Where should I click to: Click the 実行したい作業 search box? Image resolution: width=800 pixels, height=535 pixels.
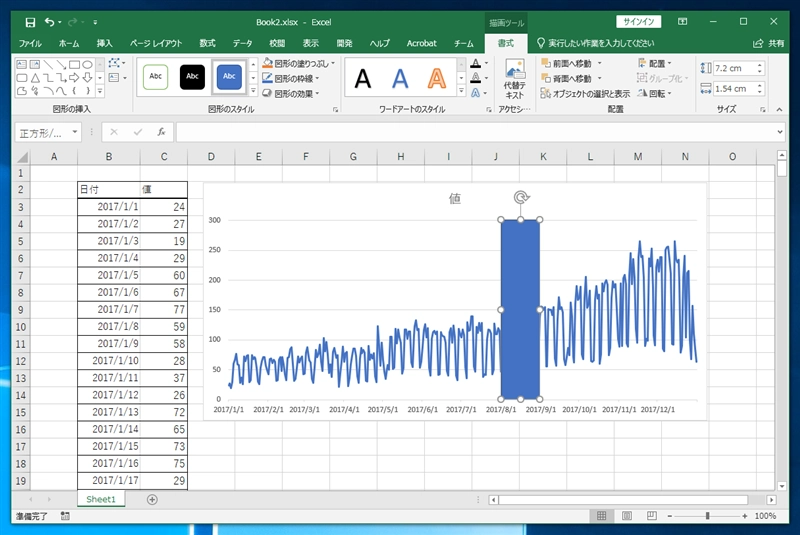coord(596,43)
